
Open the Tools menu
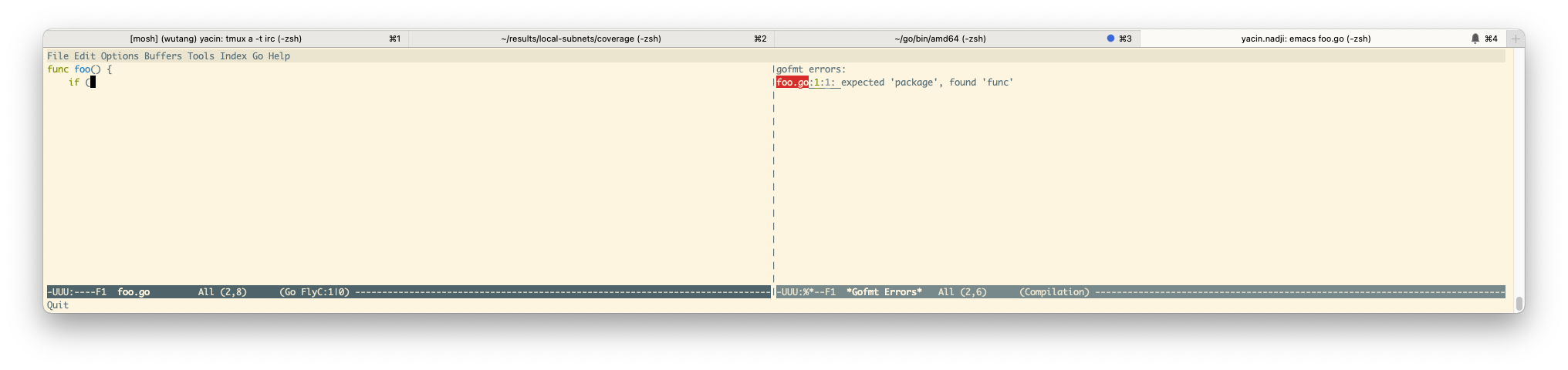click(x=201, y=56)
